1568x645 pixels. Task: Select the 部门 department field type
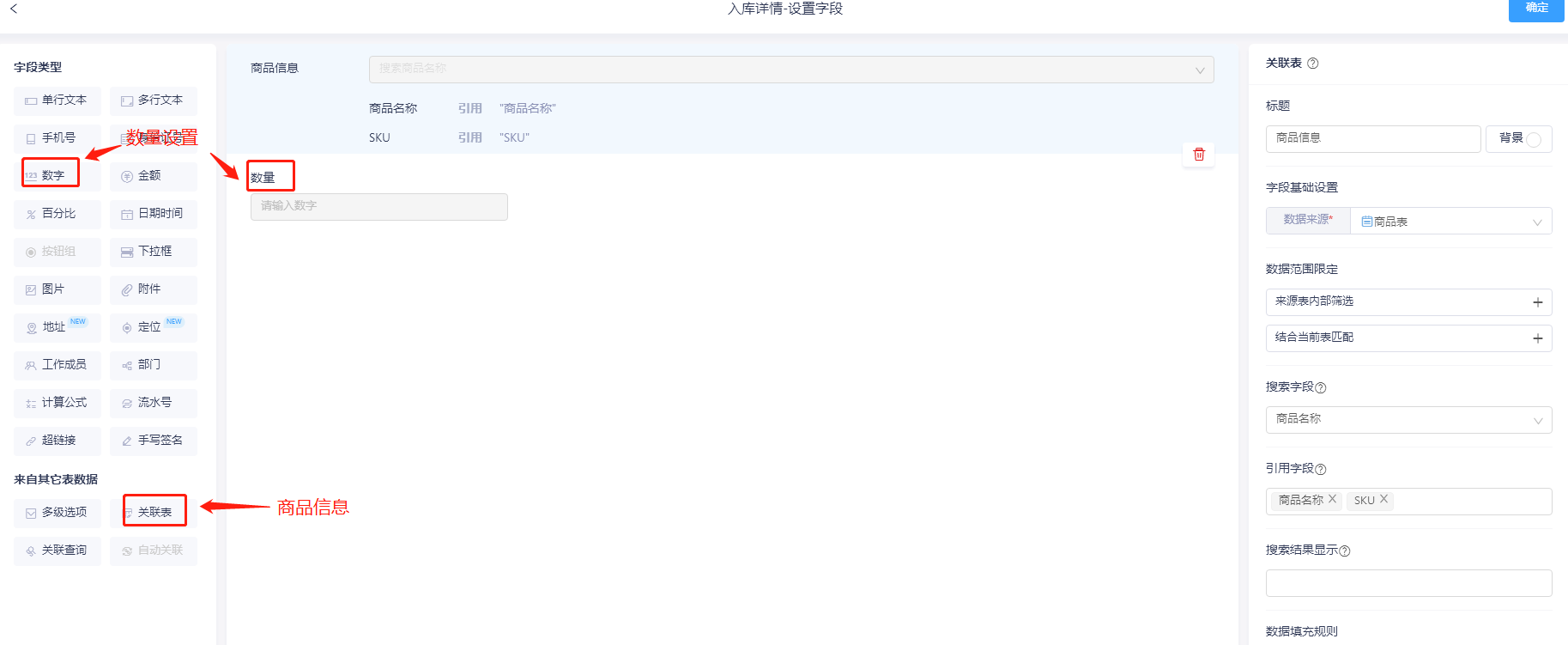coord(154,365)
